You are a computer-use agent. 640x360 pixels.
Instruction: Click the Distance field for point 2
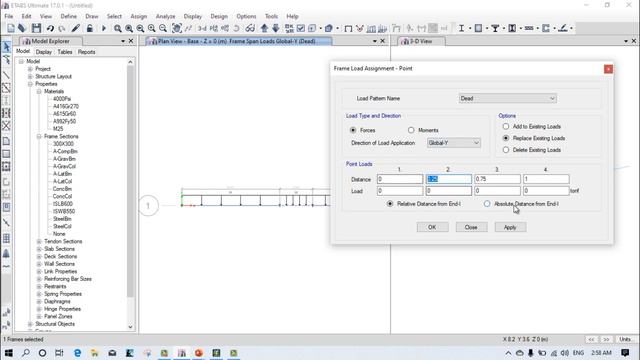[449, 179]
